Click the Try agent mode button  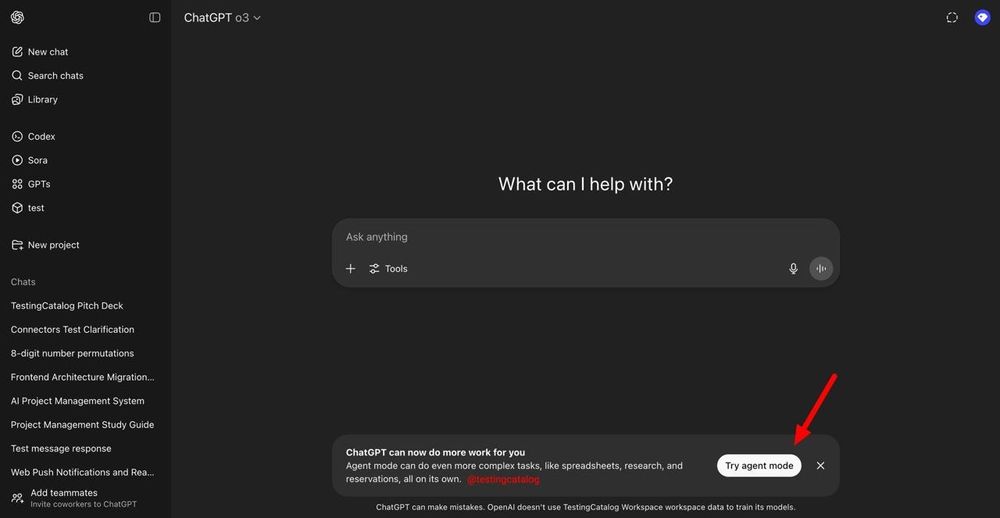coord(759,466)
